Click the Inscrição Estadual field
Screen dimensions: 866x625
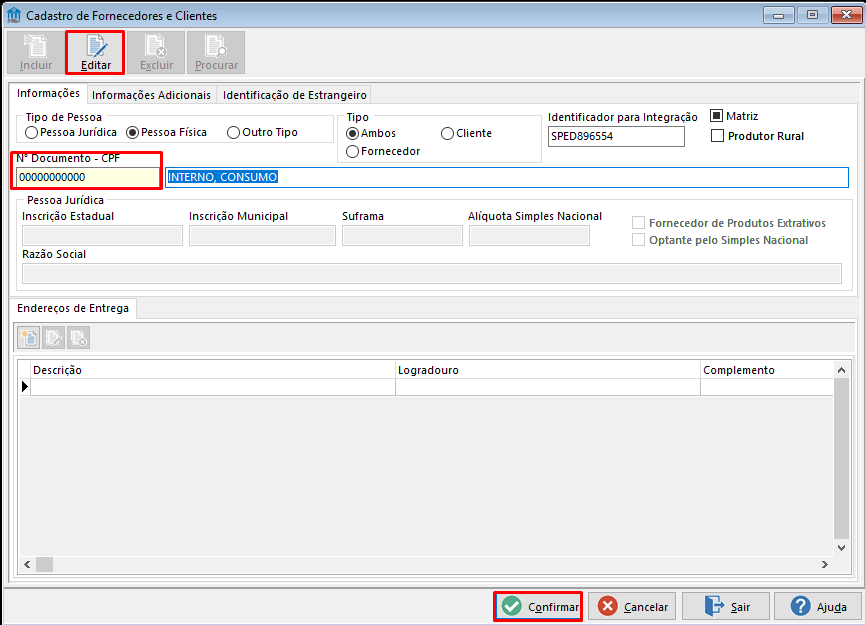click(x=102, y=236)
